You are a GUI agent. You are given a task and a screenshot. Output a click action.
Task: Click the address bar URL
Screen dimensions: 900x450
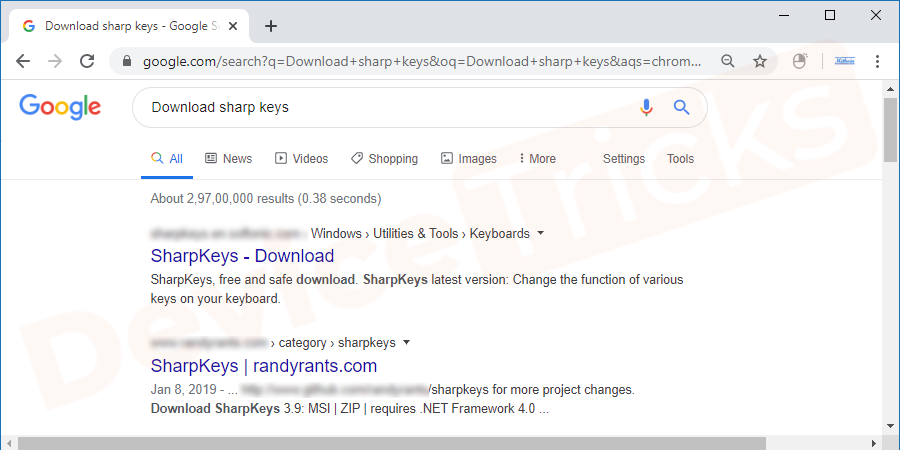tap(422, 61)
